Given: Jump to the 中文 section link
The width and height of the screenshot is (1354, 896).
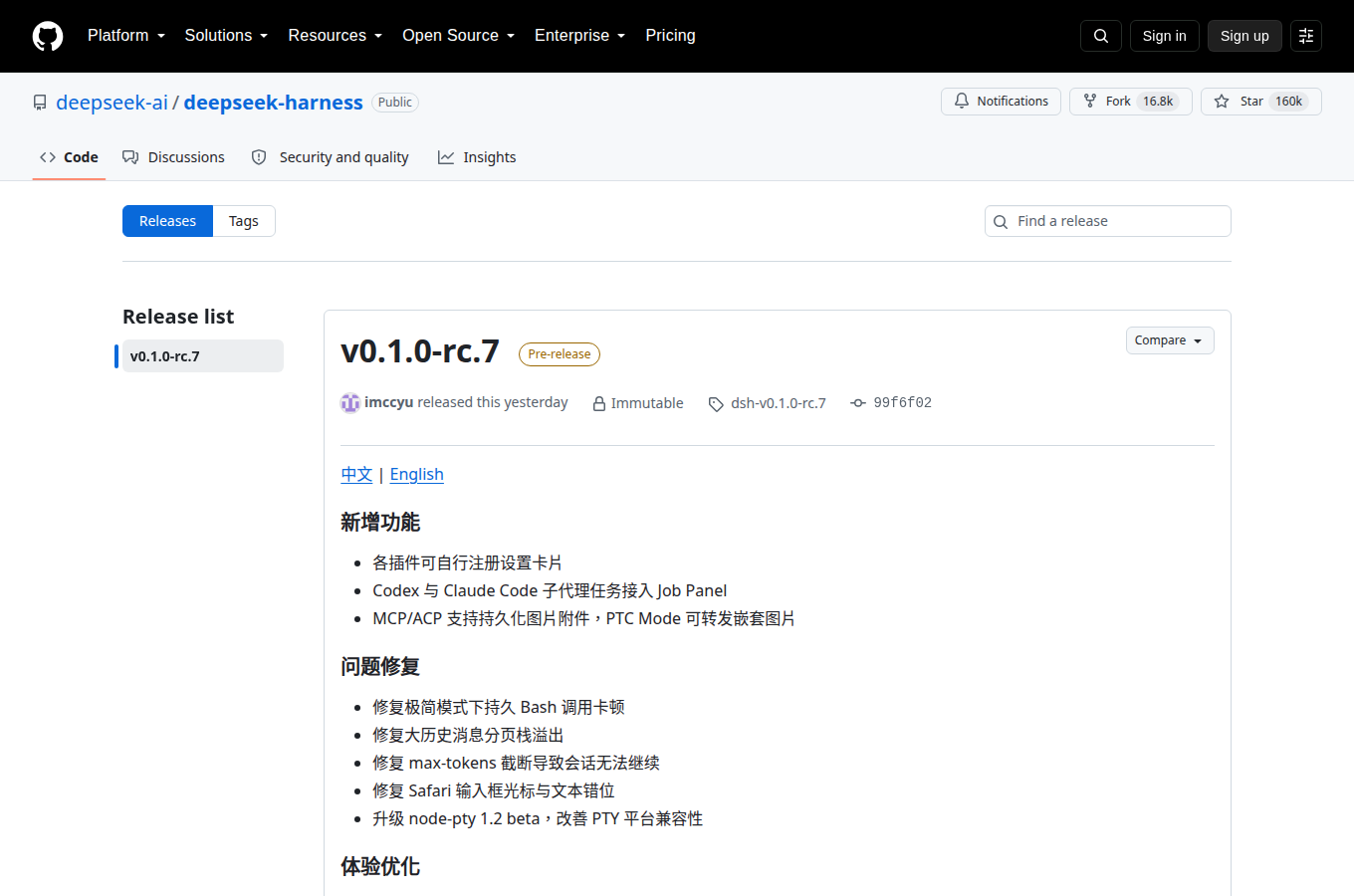Looking at the screenshot, I should pyautogui.click(x=356, y=475).
